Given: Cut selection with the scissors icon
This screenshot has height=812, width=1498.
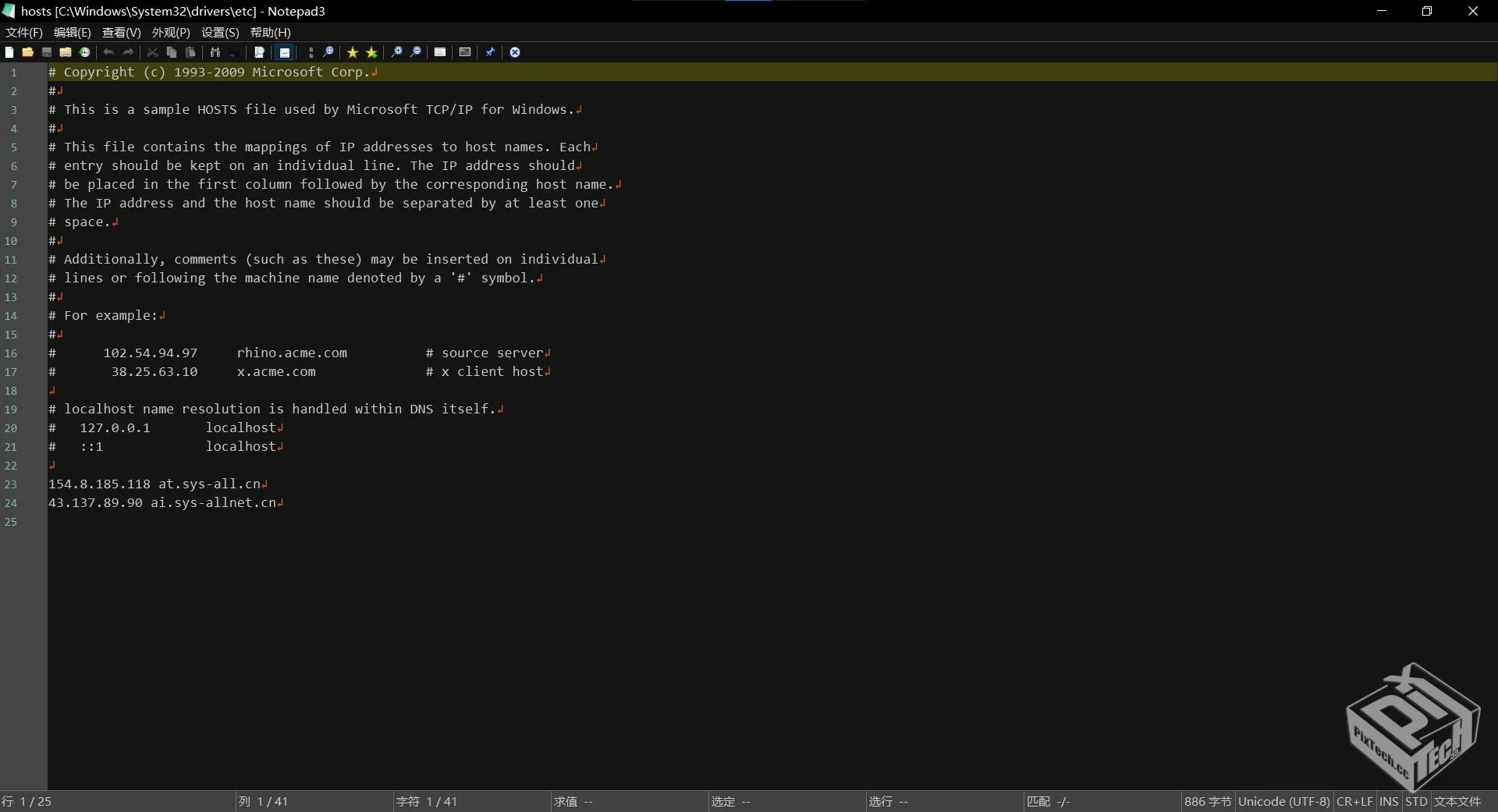Looking at the screenshot, I should coord(153,52).
